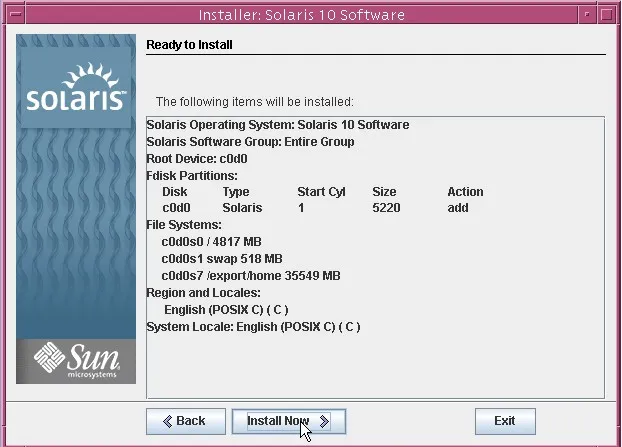Image resolution: width=622 pixels, height=447 pixels.
Task: Select "Fdisk Partitions:" line
Action: [x=192, y=176]
